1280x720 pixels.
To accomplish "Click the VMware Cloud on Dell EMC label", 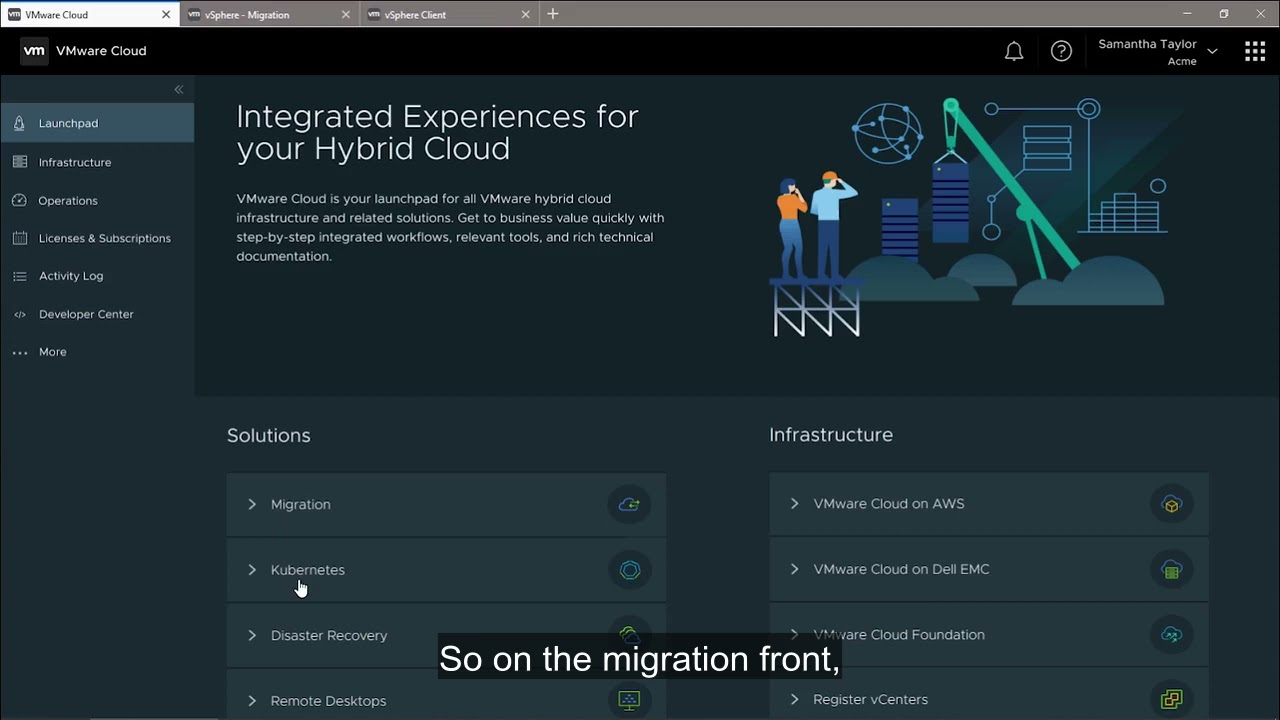I will (901, 569).
